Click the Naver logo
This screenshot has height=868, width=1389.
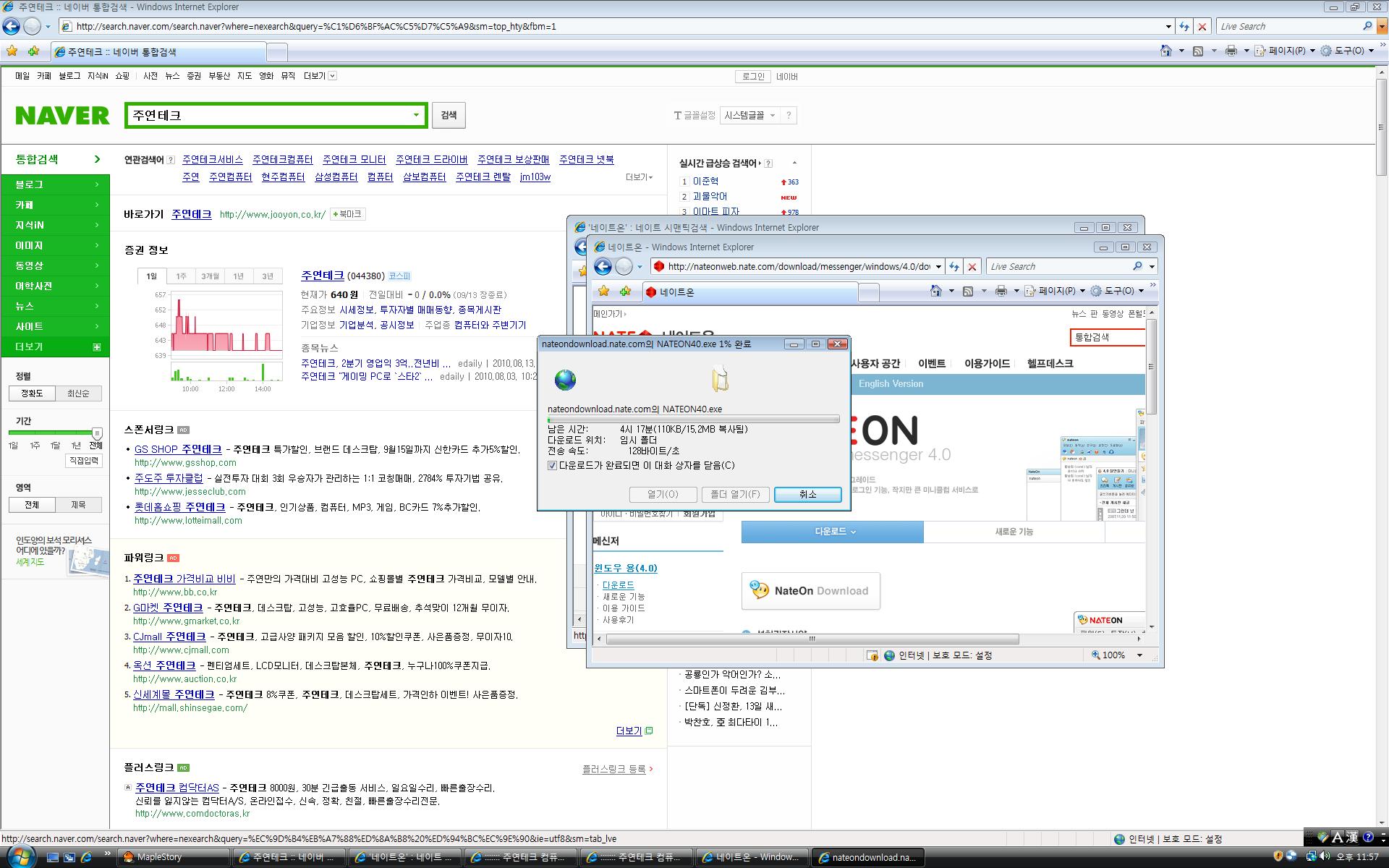tap(62, 116)
